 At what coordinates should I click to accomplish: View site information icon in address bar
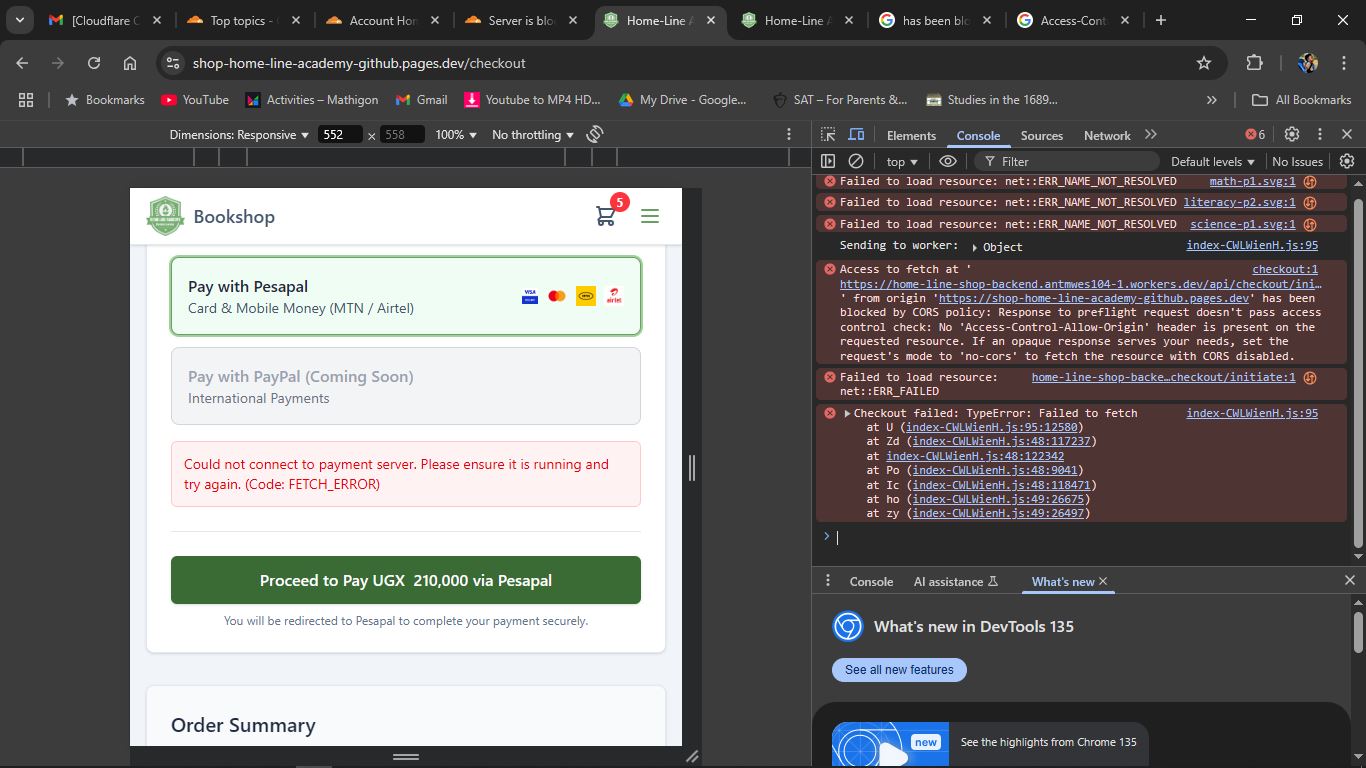pyautogui.click(x=172, y=63)
